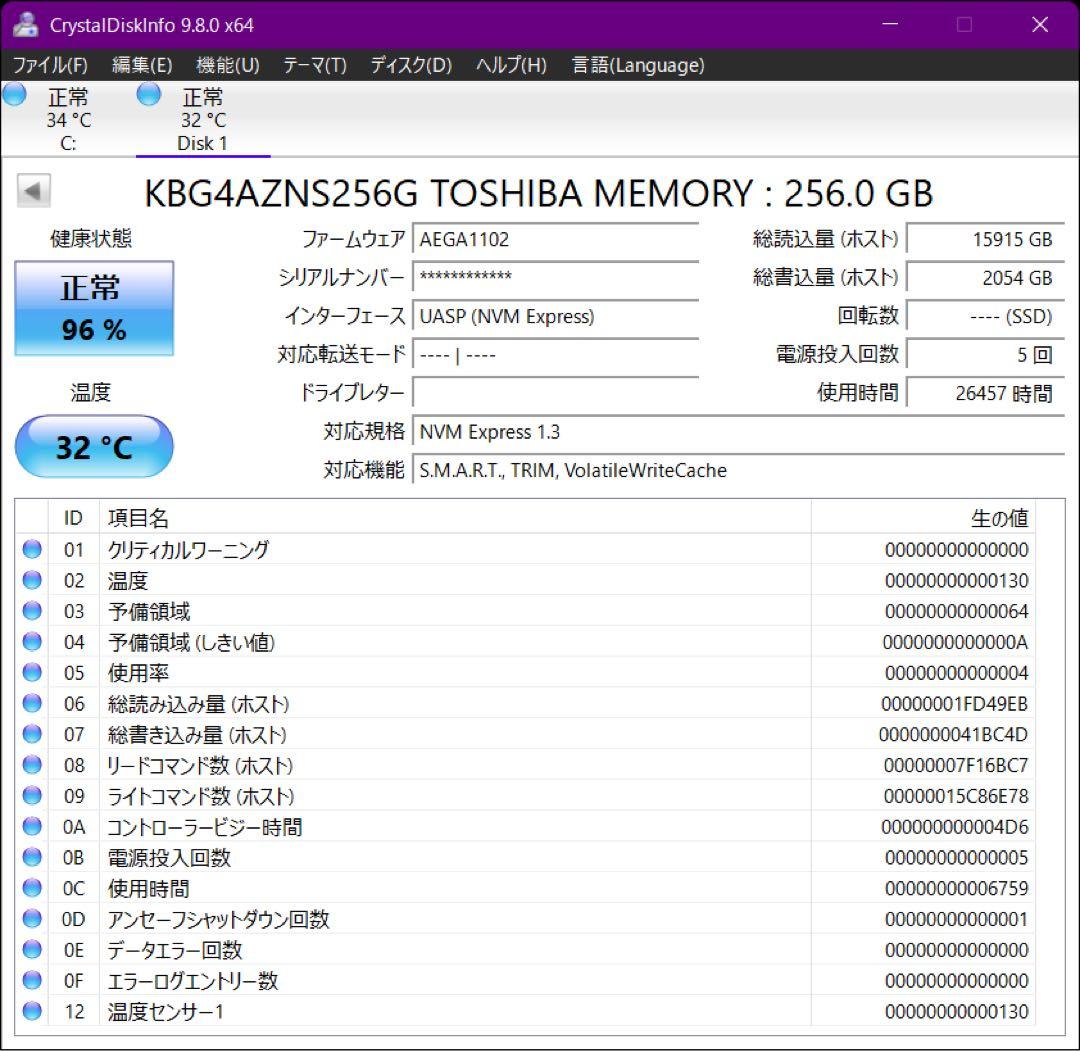This screenshot has width=1080, height=1051.
Task: Click status orb of row 06 総読み込み量
Action: coord(32,703)
